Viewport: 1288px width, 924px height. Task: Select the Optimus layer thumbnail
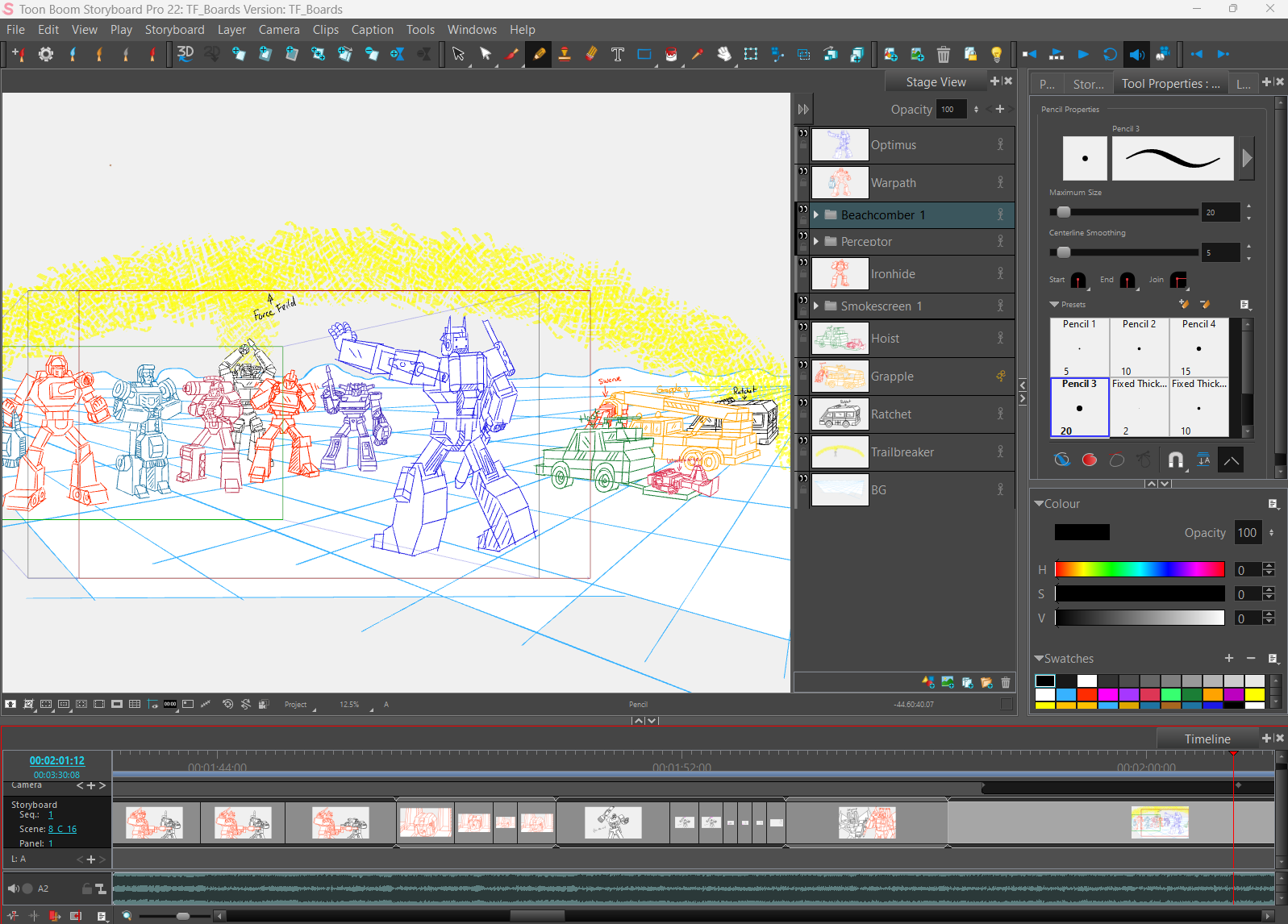[840, 145]
